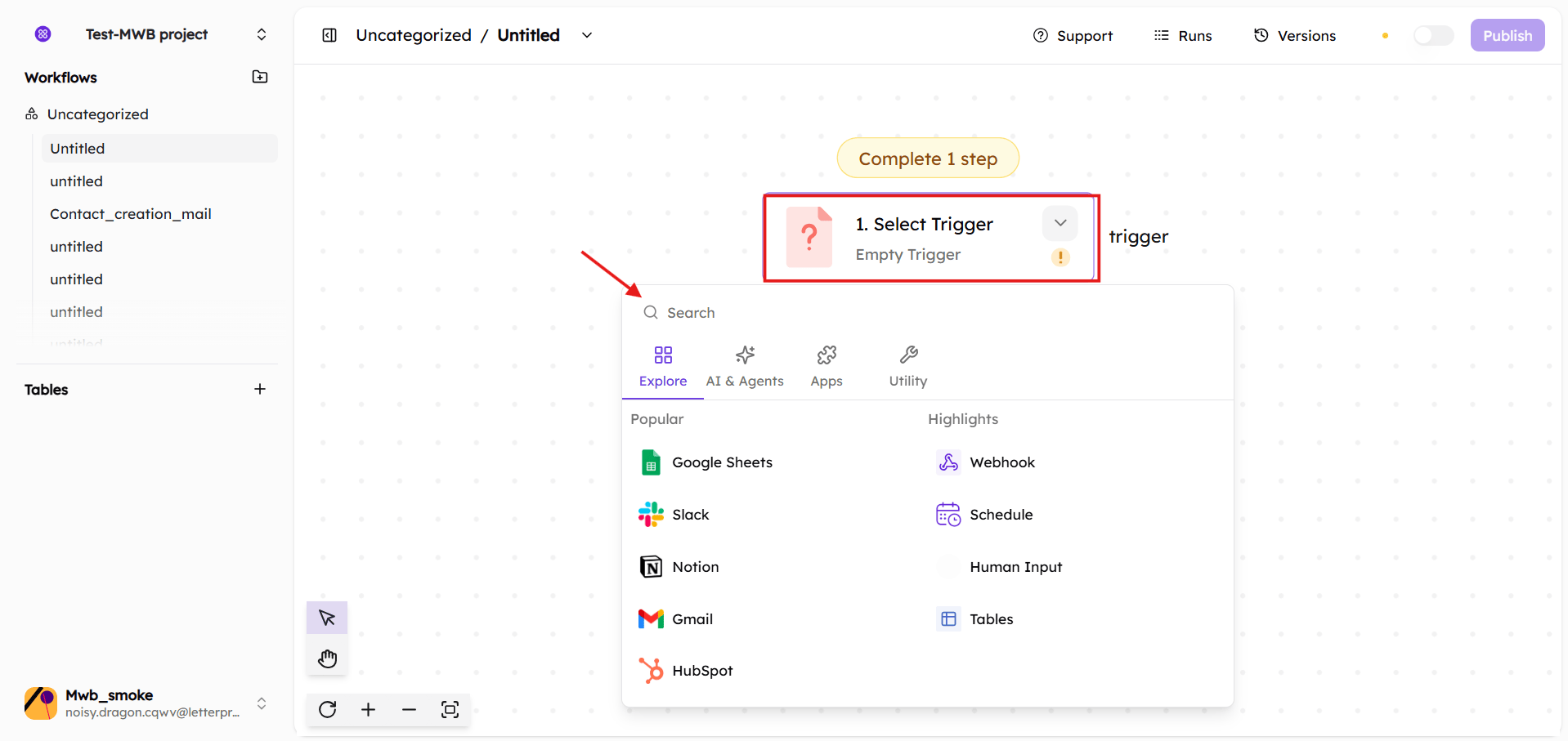The image size is (1568, 741).
Task: Click the fit to view icon
Action: [x=450, y=709]
